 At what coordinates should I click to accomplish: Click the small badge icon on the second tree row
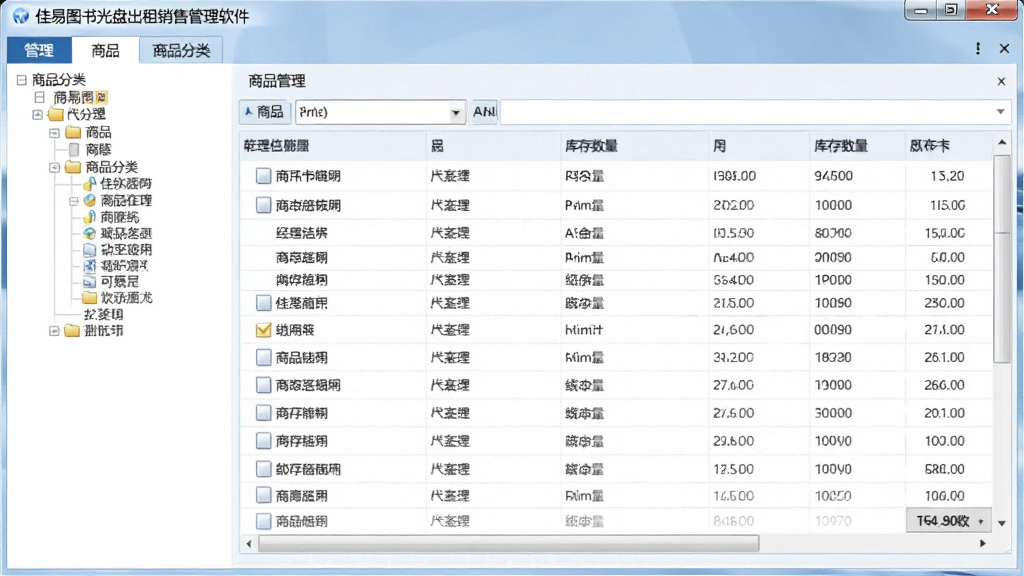tap(101, 97)
